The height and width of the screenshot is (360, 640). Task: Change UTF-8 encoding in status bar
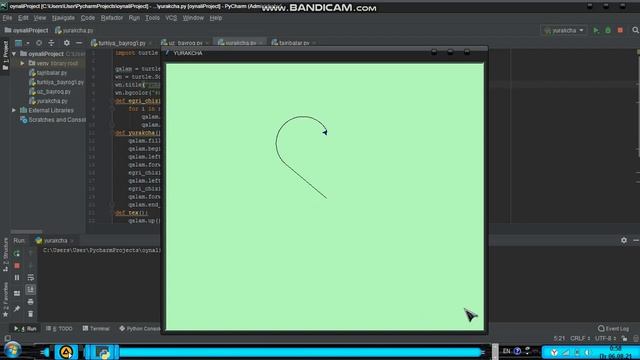[x=605, y=338]
